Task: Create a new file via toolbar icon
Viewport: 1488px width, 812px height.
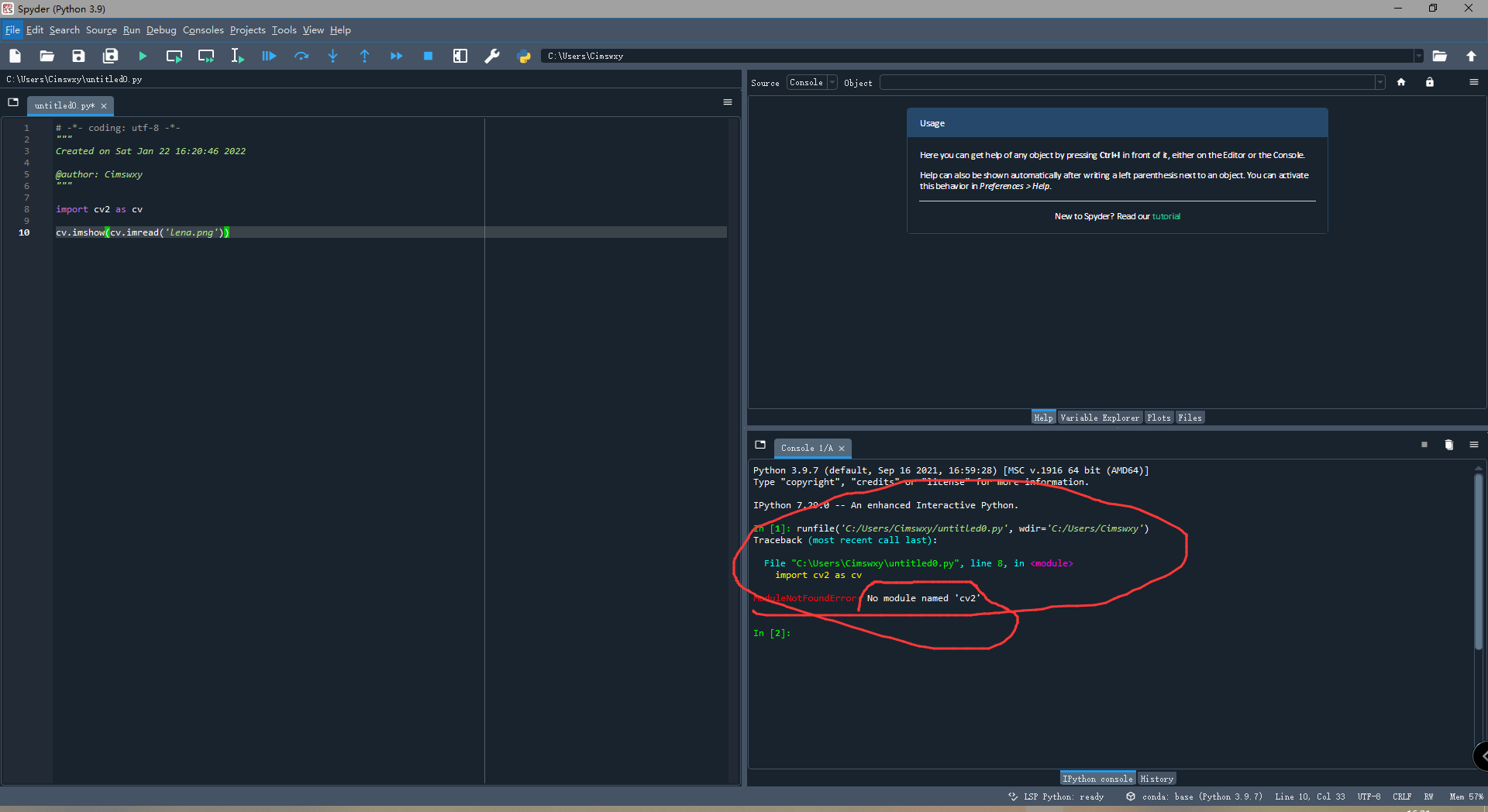Action: coord(15,56)
